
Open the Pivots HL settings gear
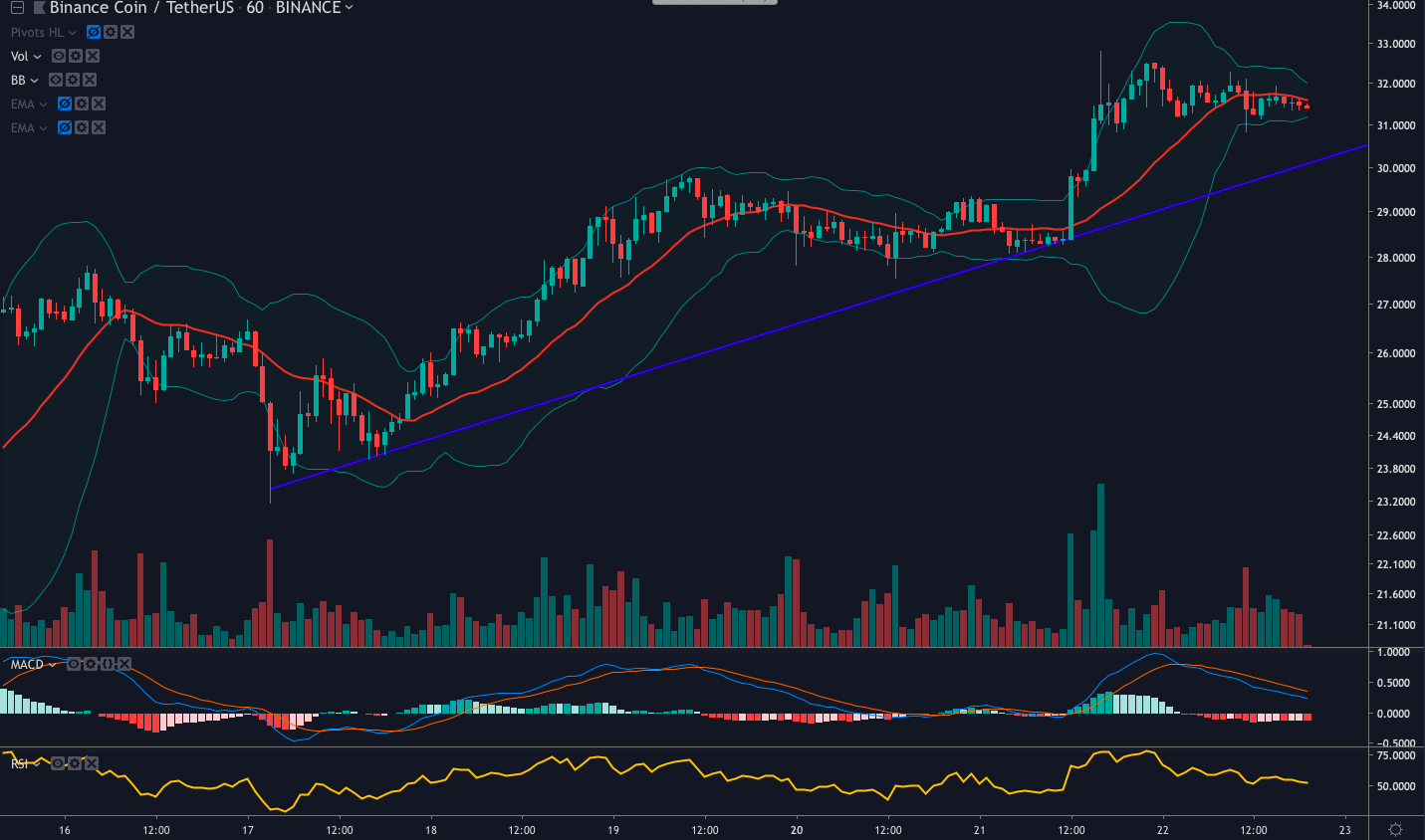tap(112, 31)
